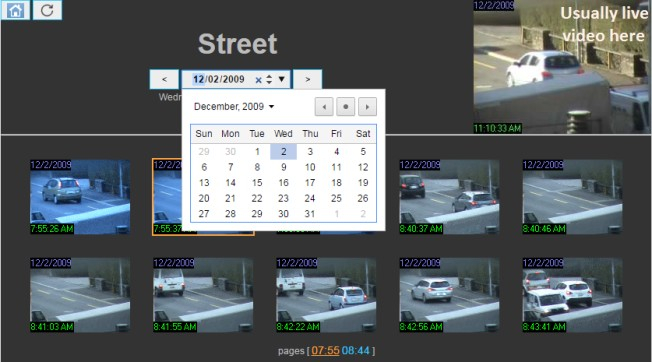
Task: Pick December 27 in calendar
Action: [x=204, y=214]
